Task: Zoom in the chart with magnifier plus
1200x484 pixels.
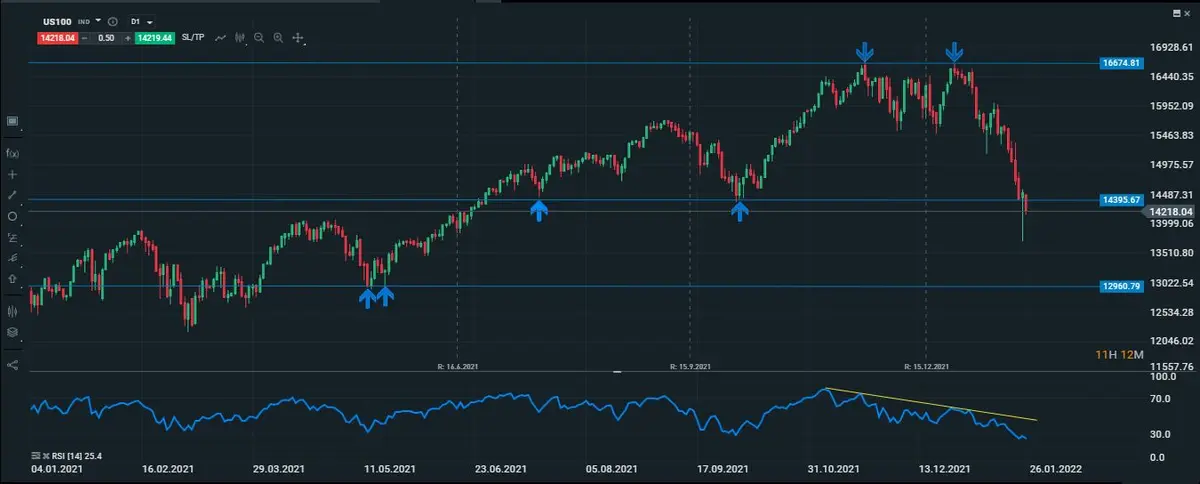Action: (x=279, y=38)
